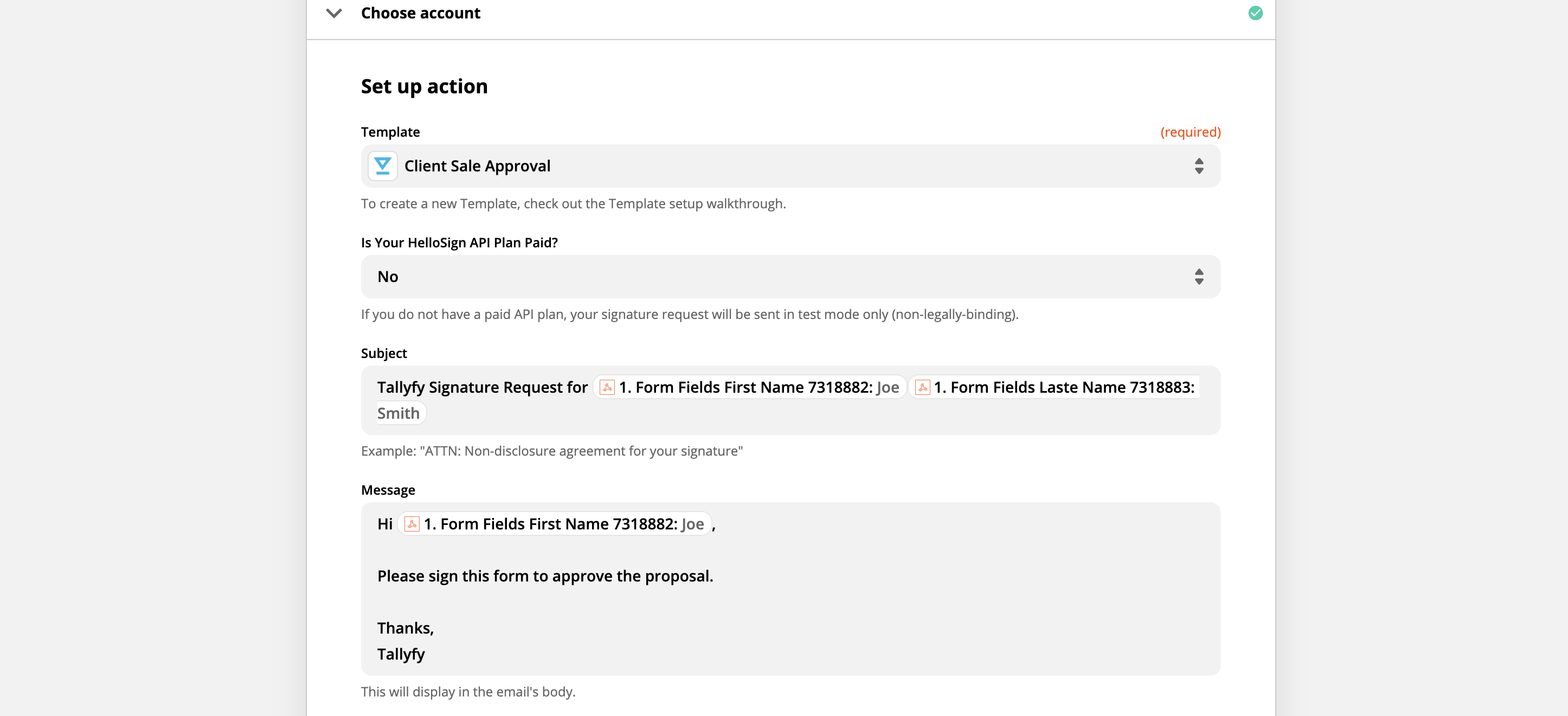Select the Laste Name 7318883 pill in Subject
This screenshot has height=716, width=1568.
tap(1054, 387)
